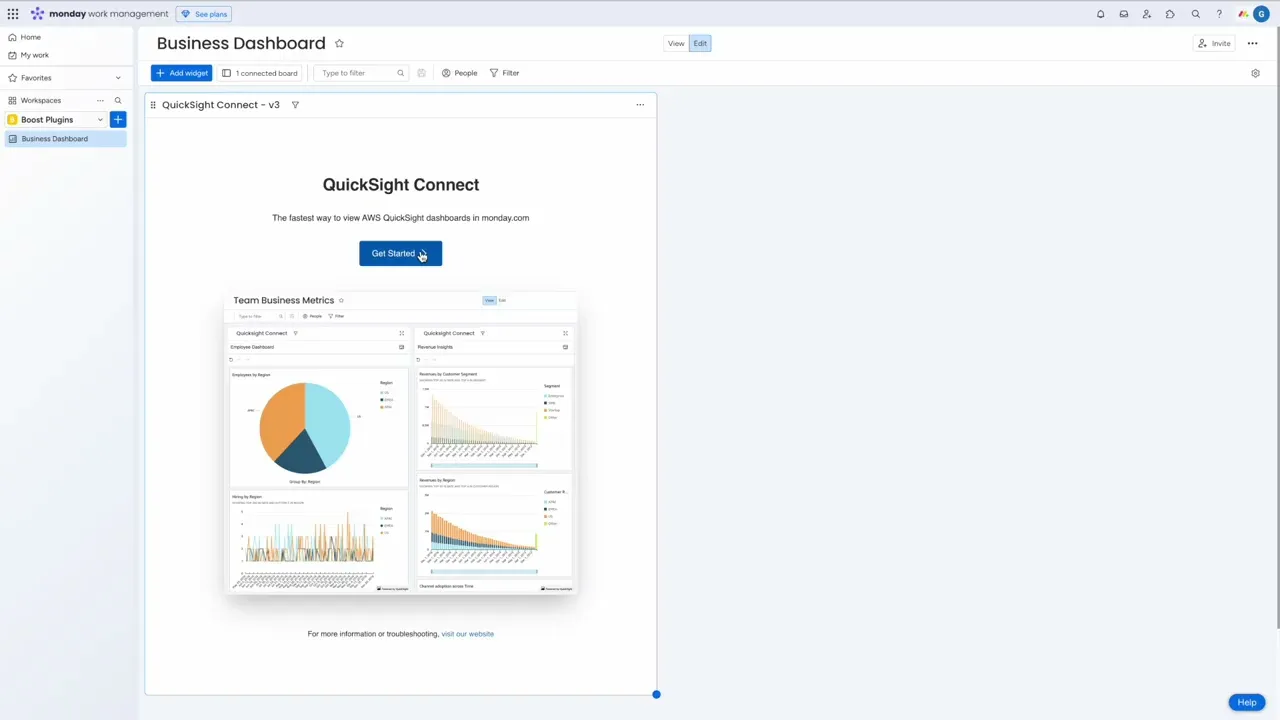Star the Business Dashboard as favorite
This screenshot has width=1280, height=720.
point(339,43)
